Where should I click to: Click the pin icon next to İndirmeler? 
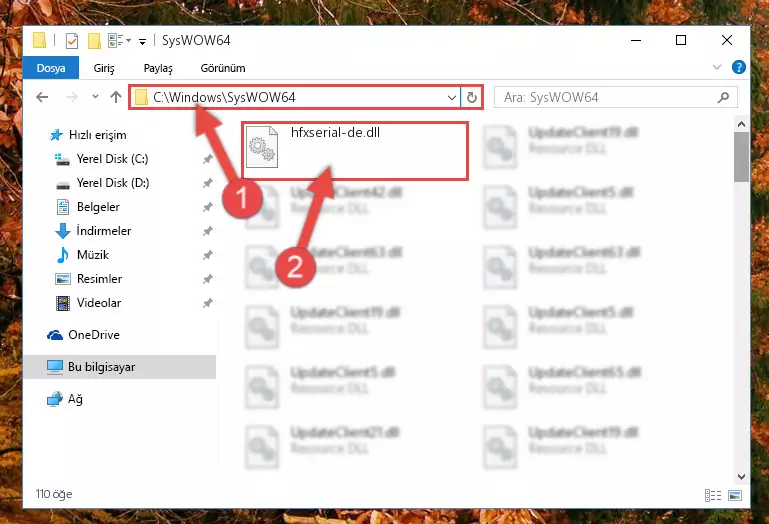(207, 231)
